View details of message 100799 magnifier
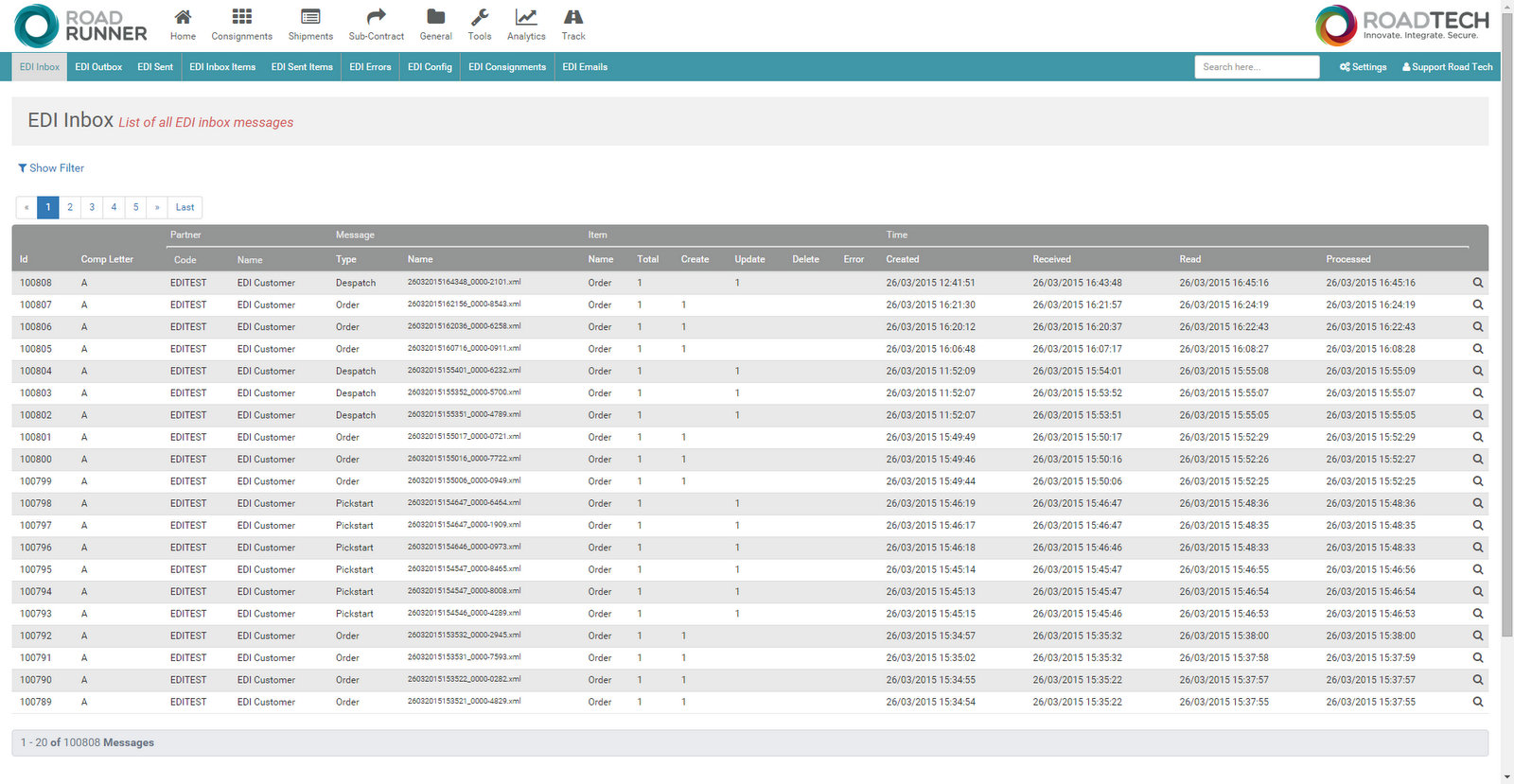Image resolution: width=1514 pixels, height=784 pixels. point(1477,481)
